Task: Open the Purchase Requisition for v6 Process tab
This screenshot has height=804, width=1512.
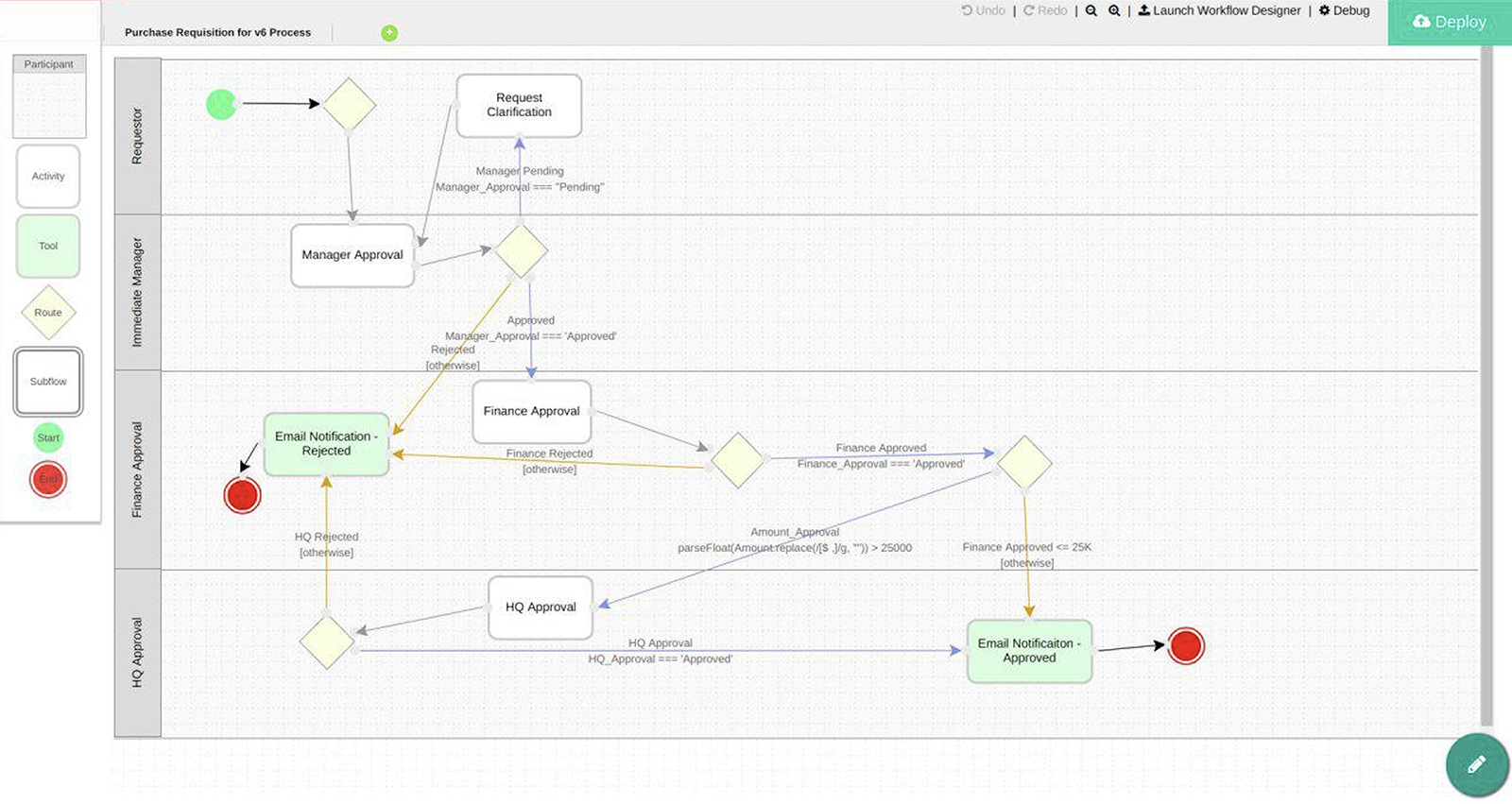Action: coord(217,32)
